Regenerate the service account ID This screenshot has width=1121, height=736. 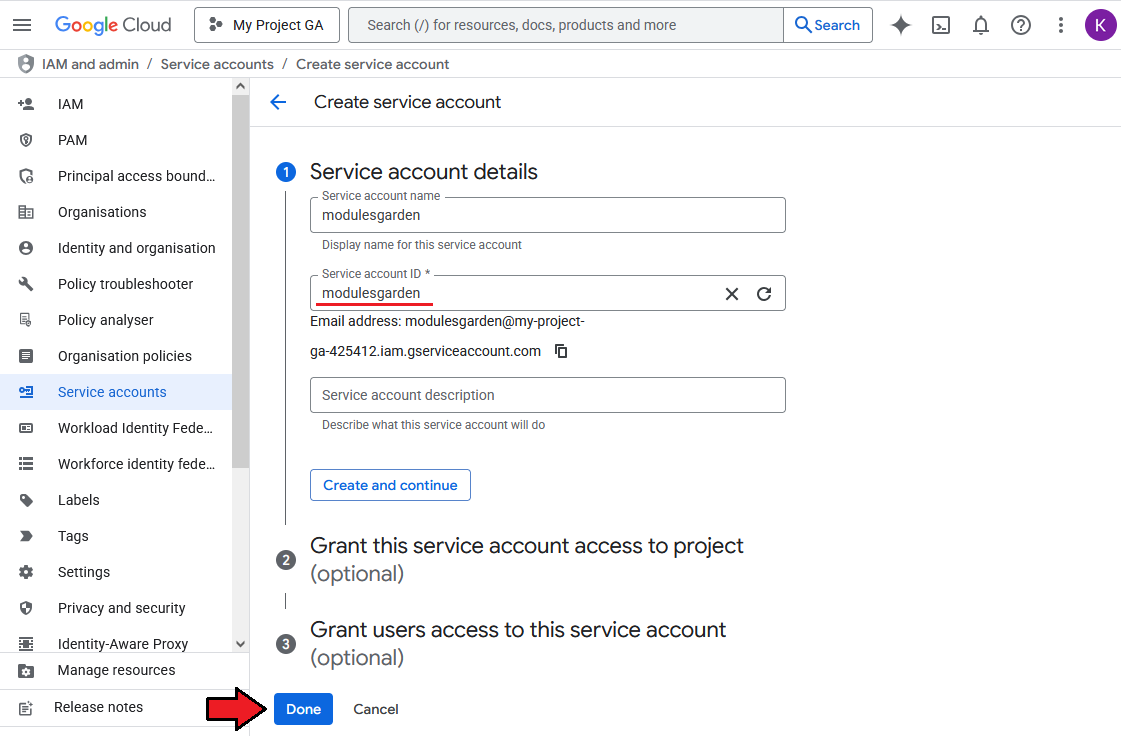click(764, 294)
